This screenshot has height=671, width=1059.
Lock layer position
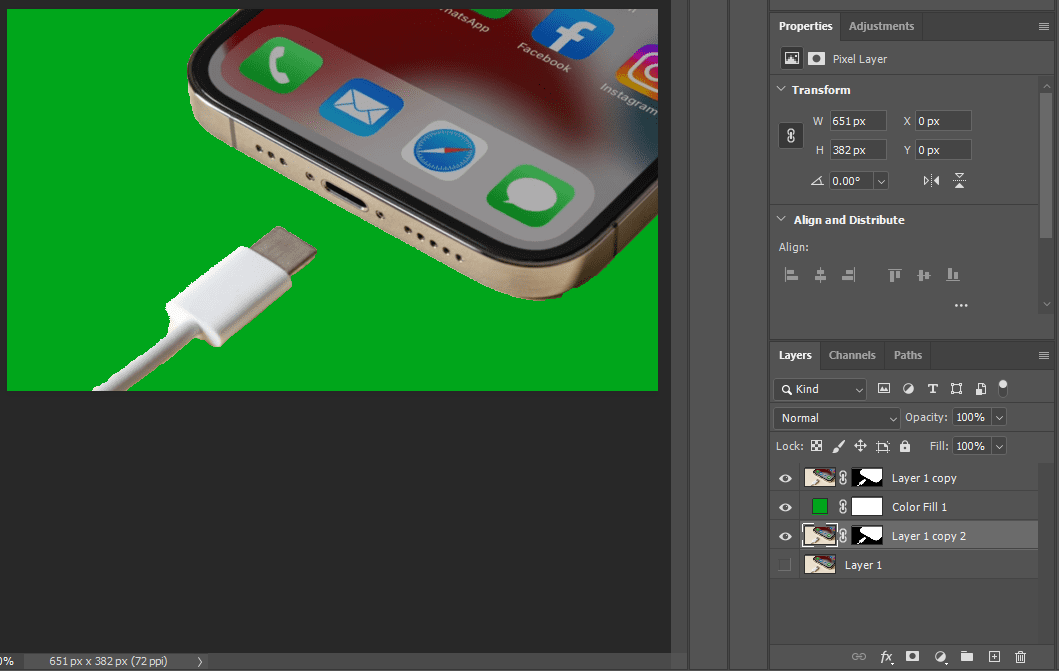860,446
